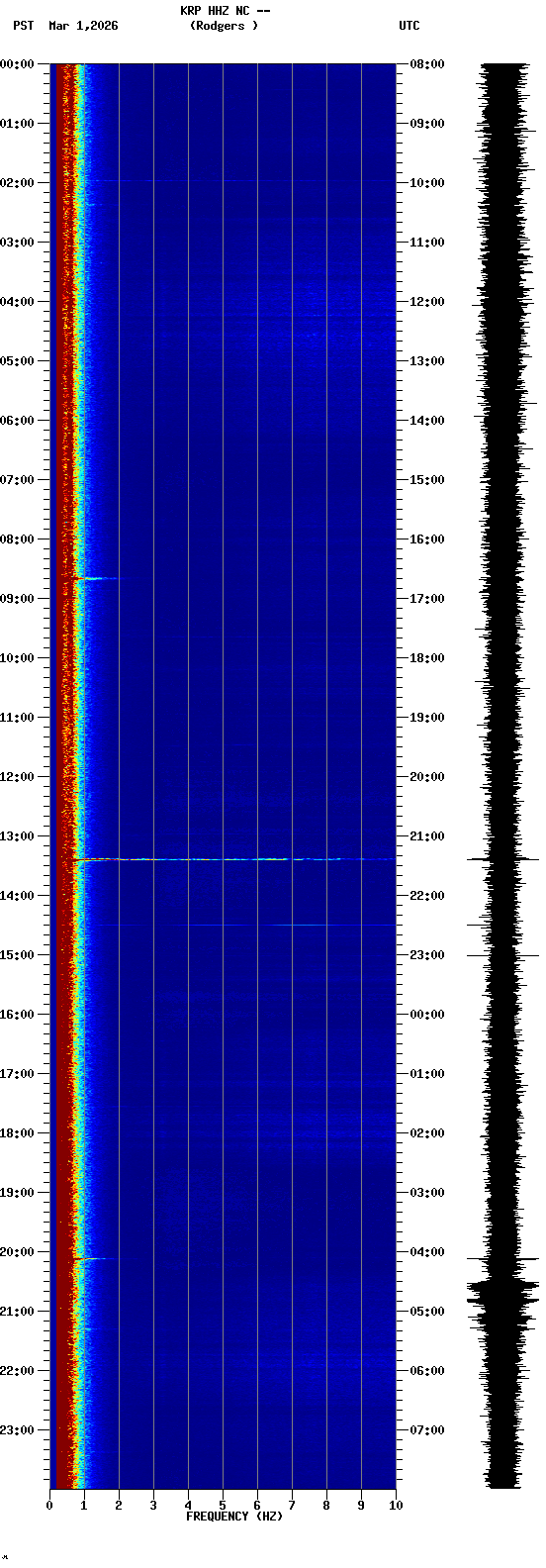Click the 03:00 PST time tick label
The height and width of the screenshot is (1568, 546).
click(x=17, y=243)
